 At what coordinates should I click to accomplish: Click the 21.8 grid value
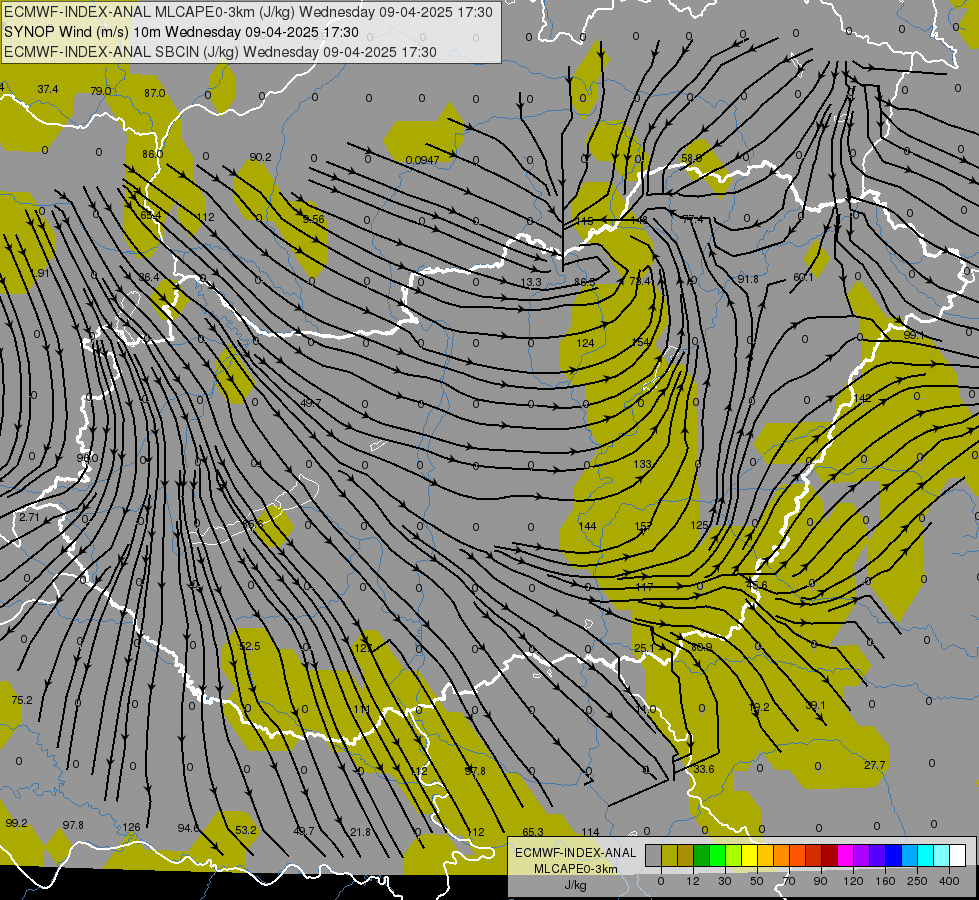[360, 832]
